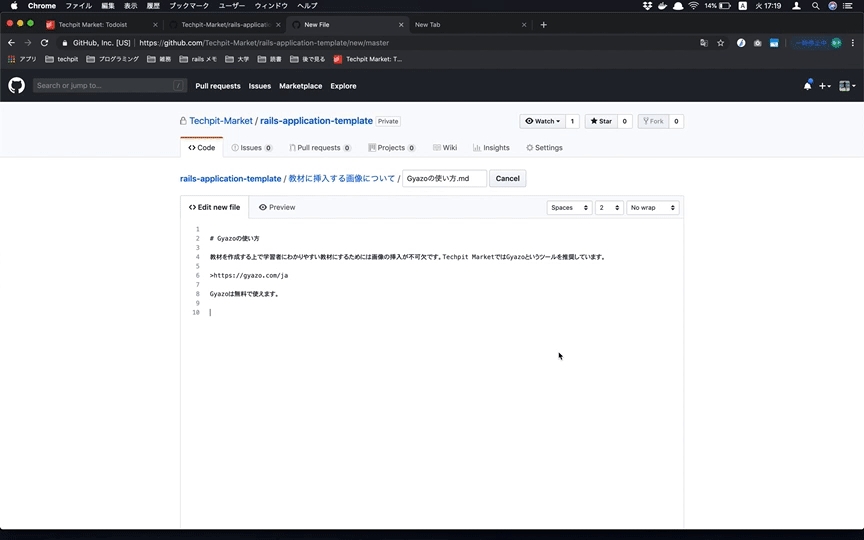Open a new Chrome tab with plus

543,24
